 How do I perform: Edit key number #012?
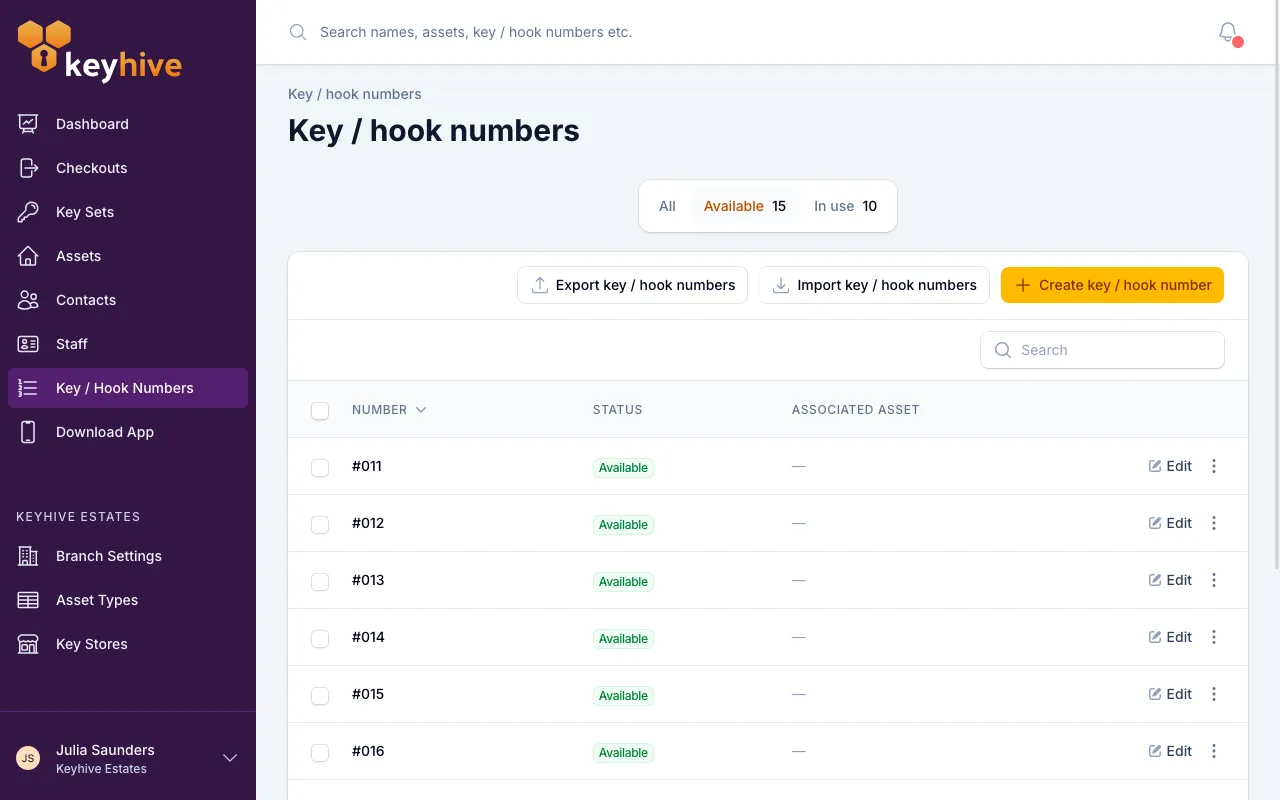1170,523
